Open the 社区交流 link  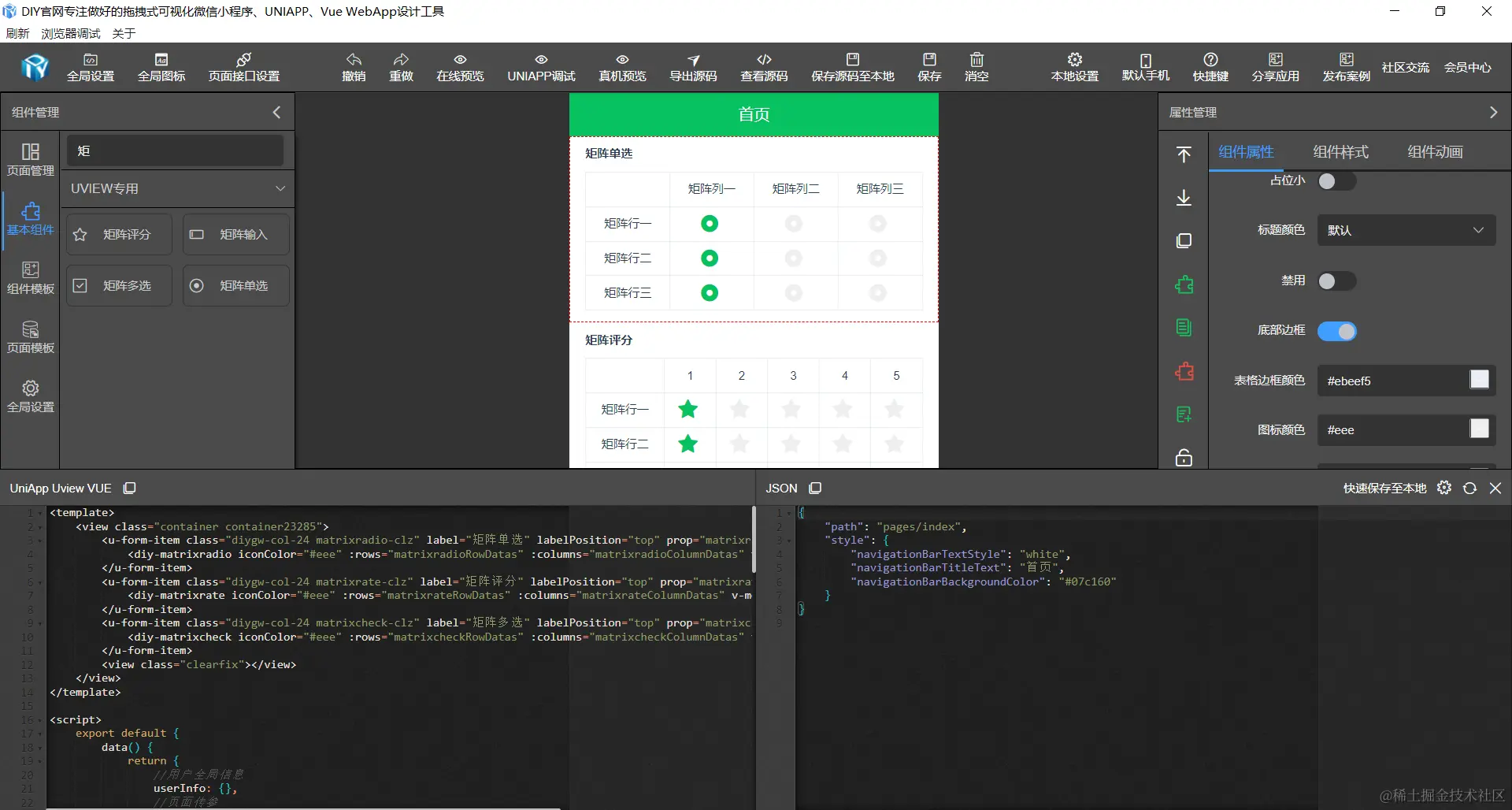[1406, 68]
